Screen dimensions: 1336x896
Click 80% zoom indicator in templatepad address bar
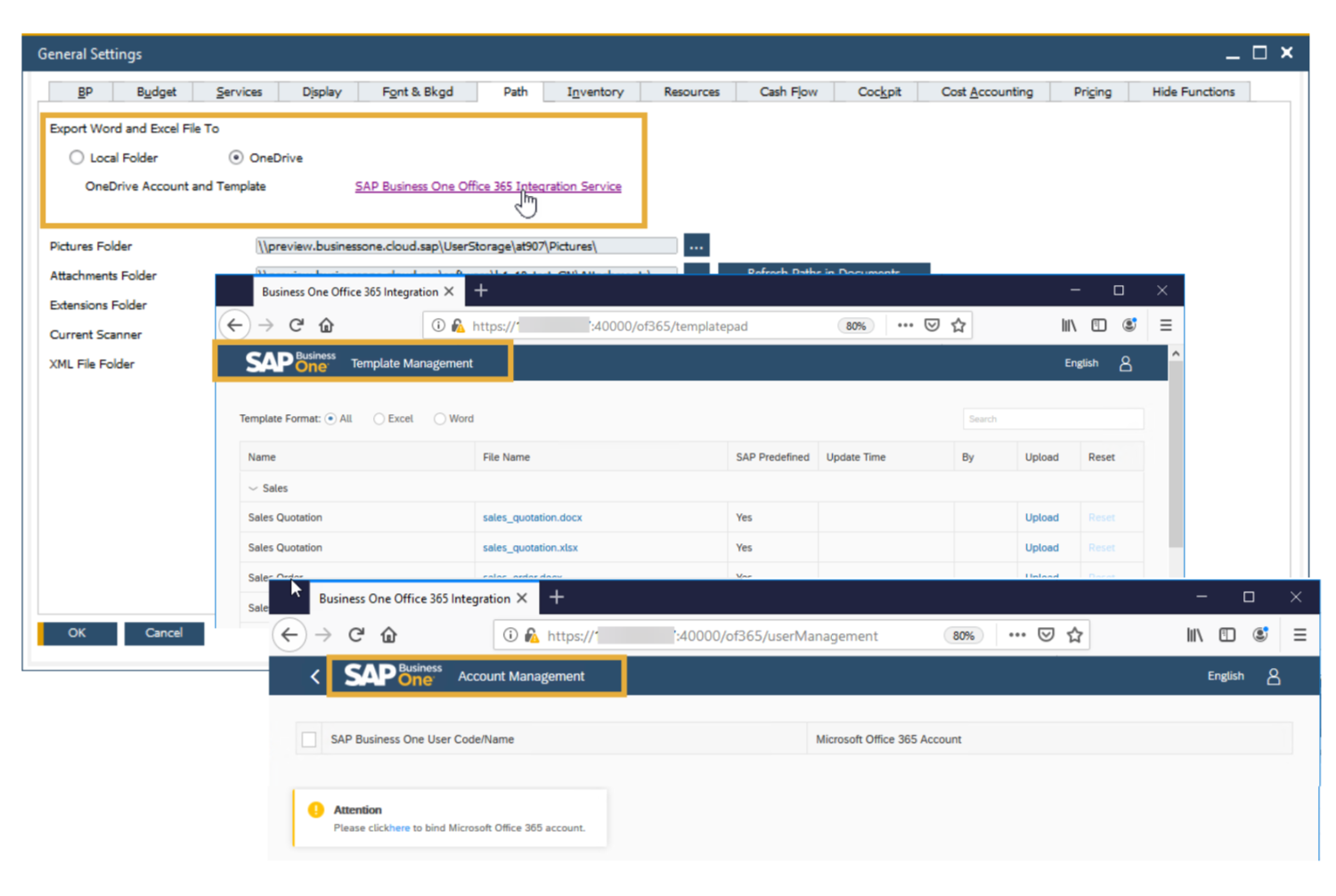point(856,326)
